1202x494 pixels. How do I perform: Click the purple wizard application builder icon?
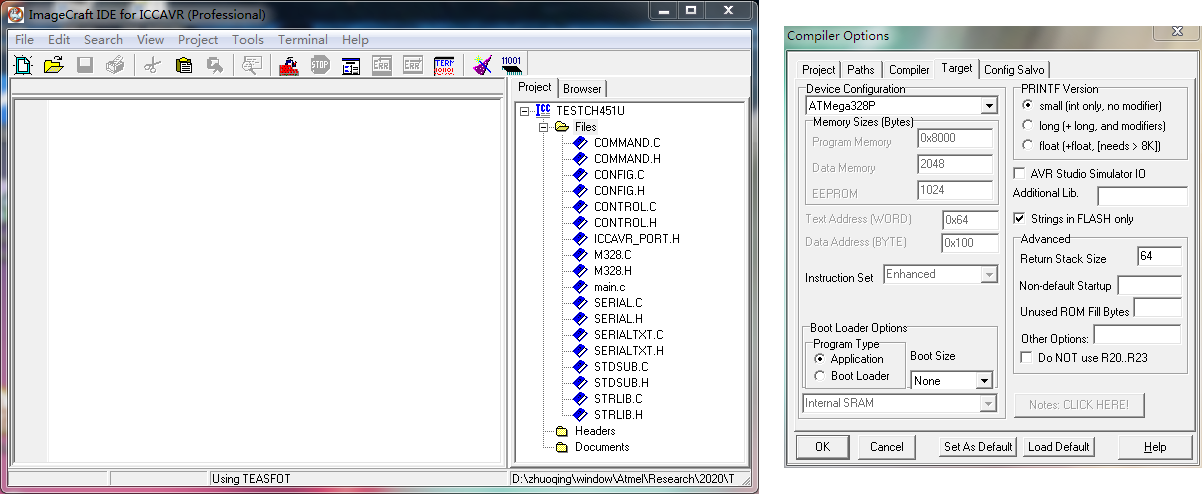[482, 66]
